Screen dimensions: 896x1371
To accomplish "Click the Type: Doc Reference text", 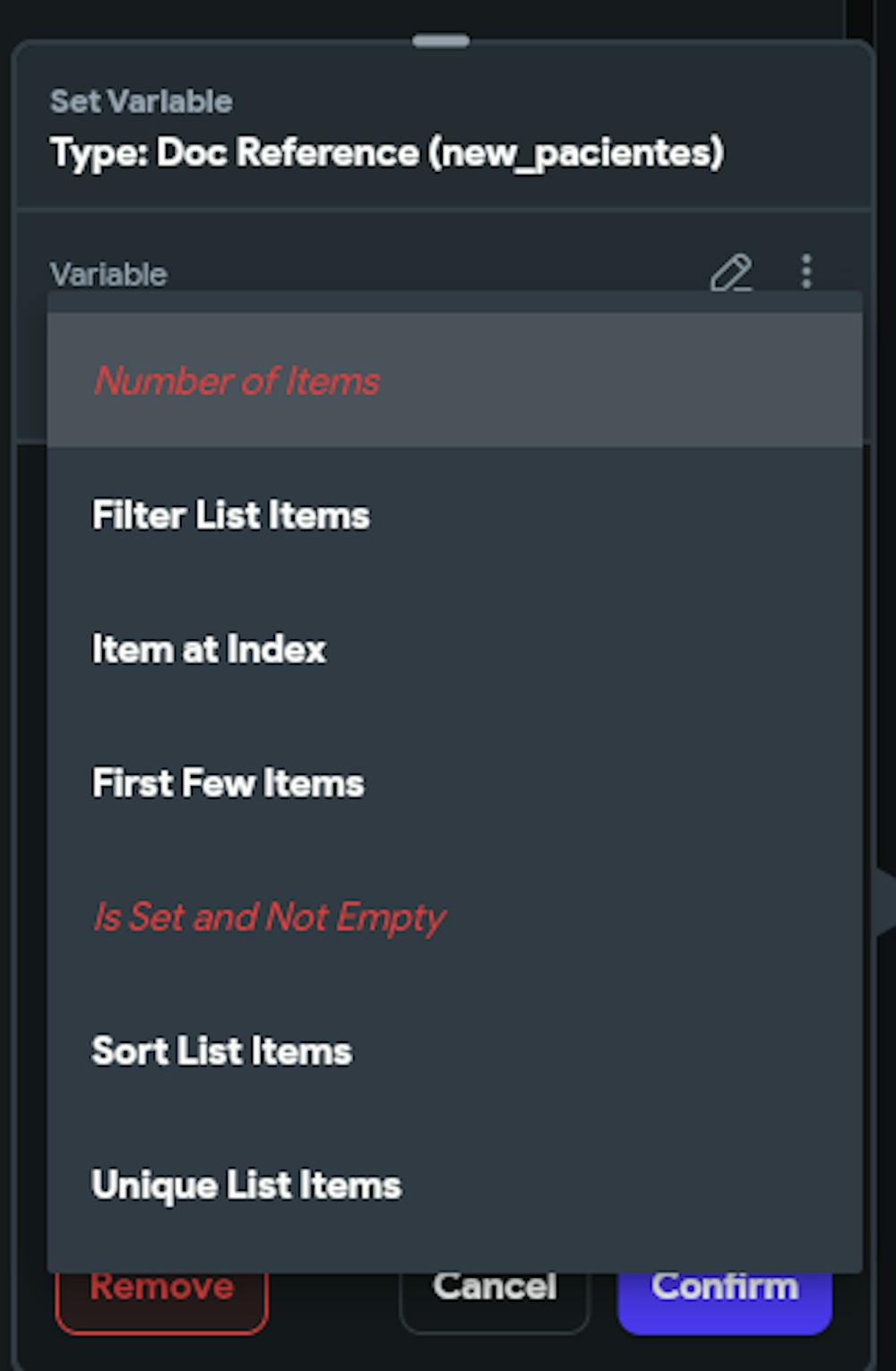I will tap(233, 152).
